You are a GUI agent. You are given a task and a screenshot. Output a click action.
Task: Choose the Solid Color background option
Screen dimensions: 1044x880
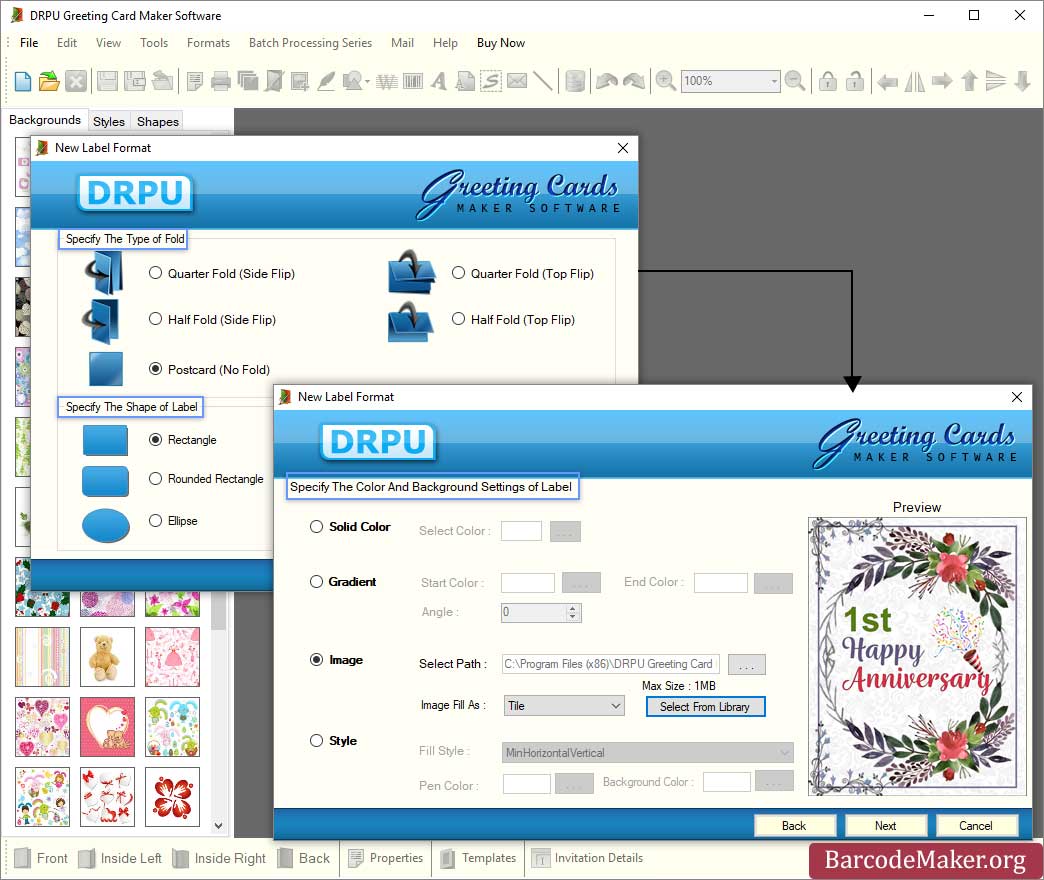point(316,527)
